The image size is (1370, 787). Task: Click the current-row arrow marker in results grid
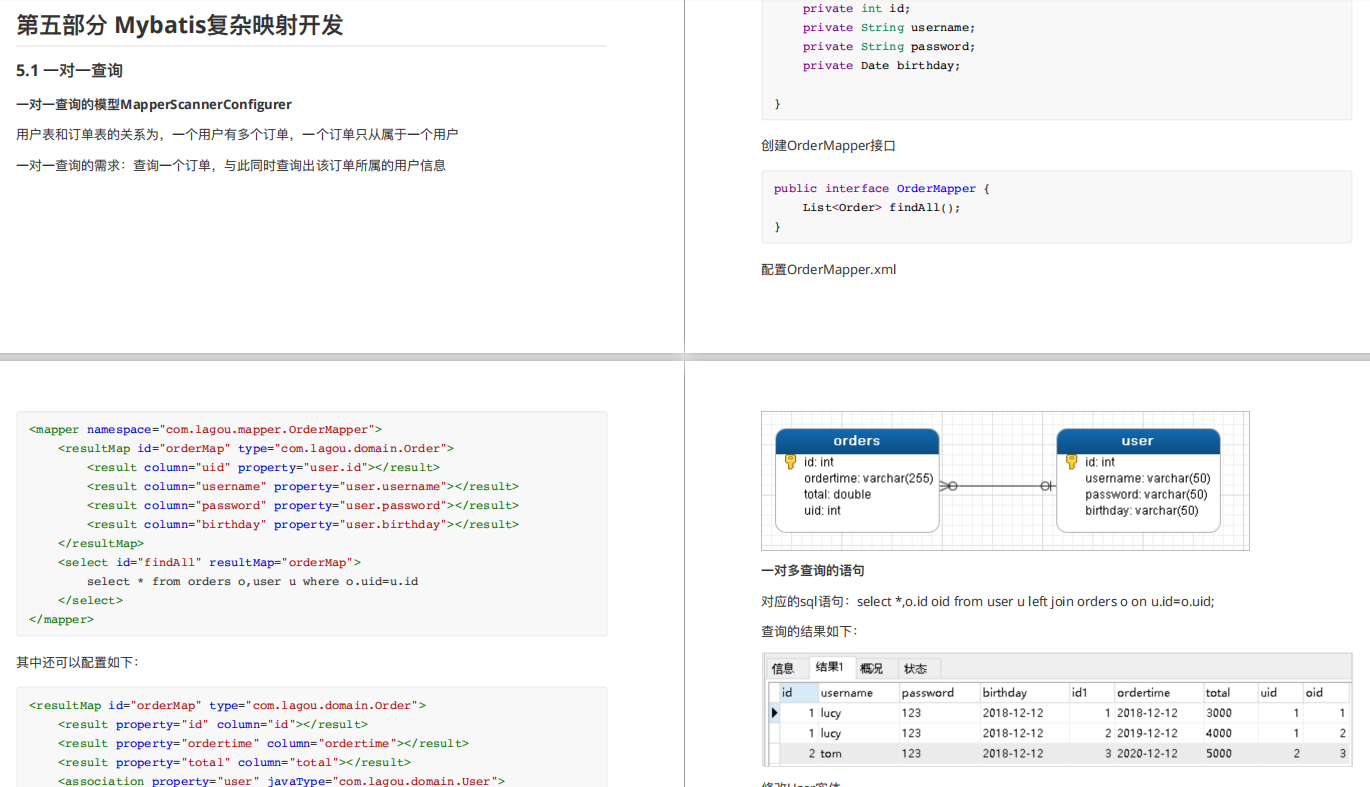(774, 713)
